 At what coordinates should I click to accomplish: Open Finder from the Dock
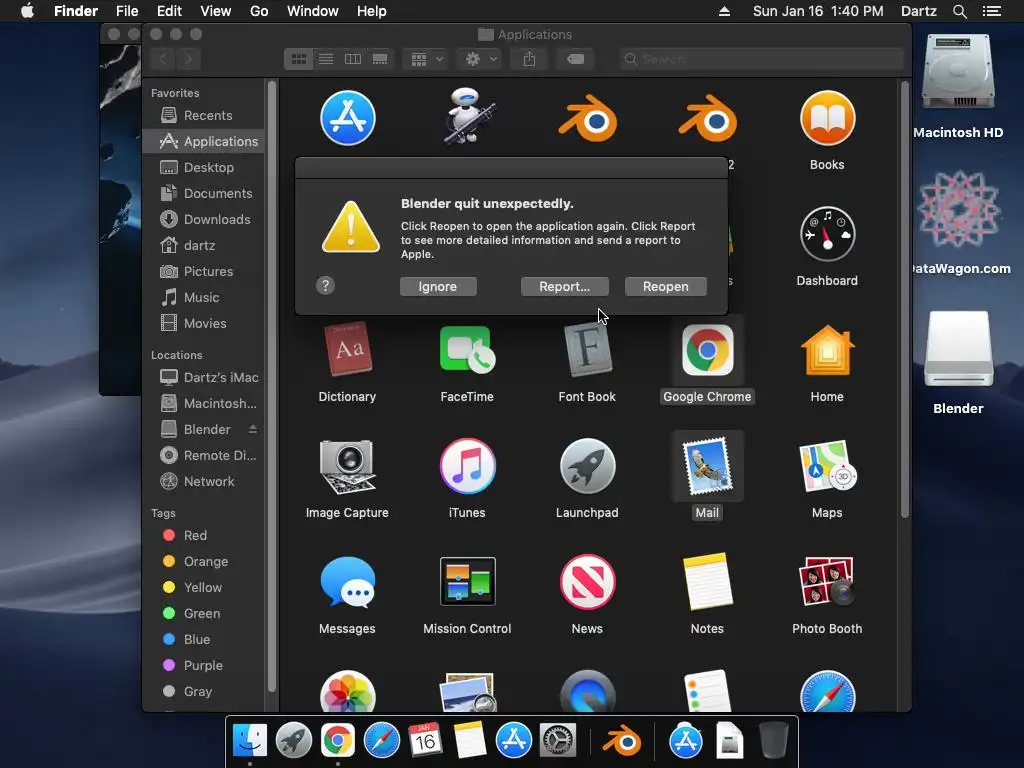(249, 741)
